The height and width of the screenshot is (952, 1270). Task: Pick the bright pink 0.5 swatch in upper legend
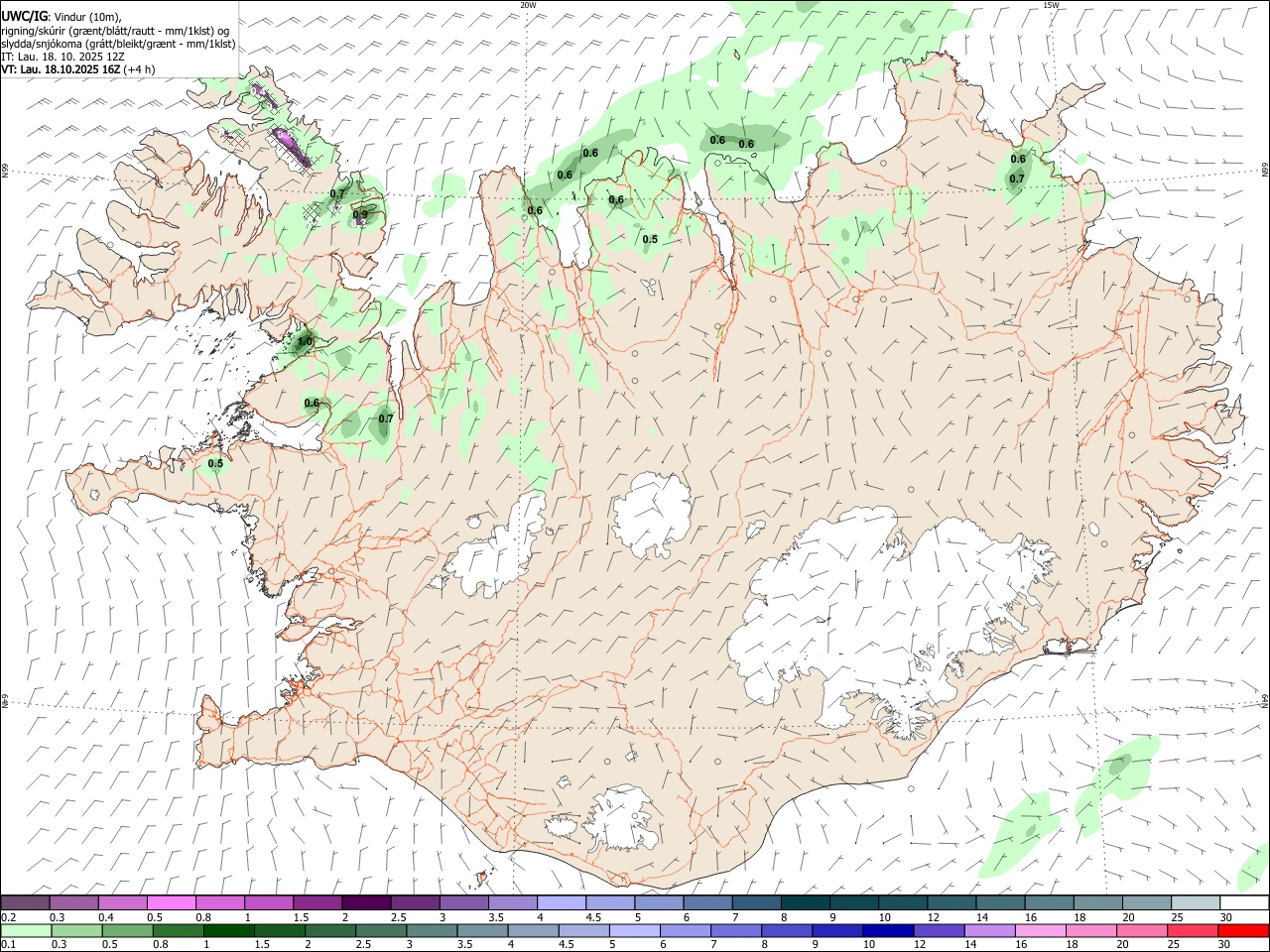click(x=171, y=903)
